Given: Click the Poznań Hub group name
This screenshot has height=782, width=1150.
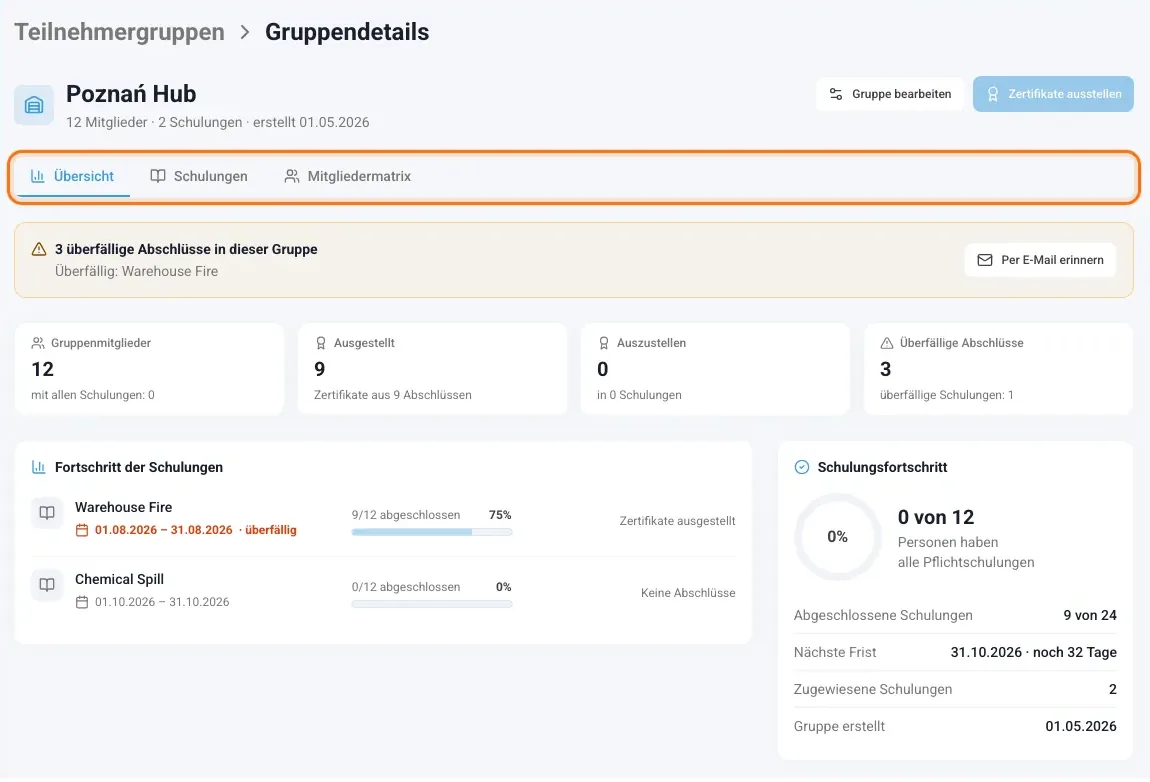Looking at the screenshot, I should pos(131,94).
